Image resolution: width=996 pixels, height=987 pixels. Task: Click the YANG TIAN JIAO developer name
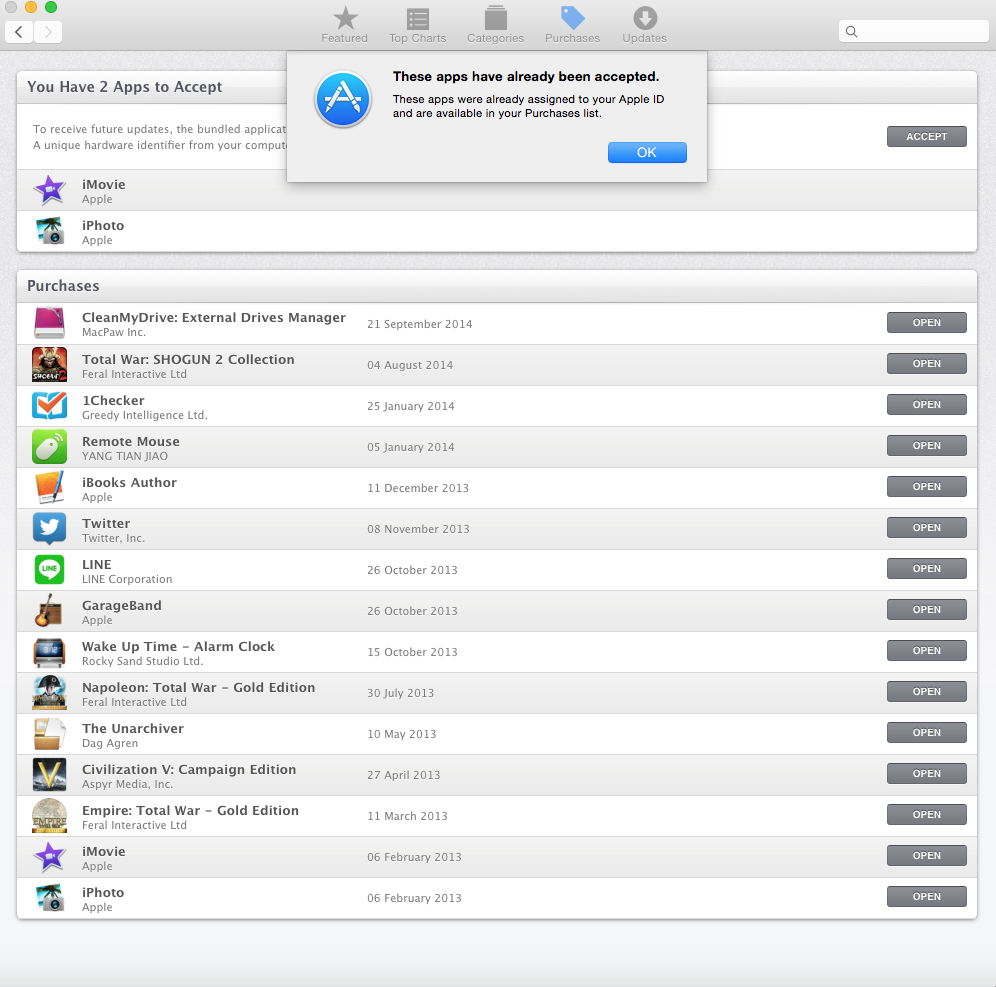click(x=124, y=456)
